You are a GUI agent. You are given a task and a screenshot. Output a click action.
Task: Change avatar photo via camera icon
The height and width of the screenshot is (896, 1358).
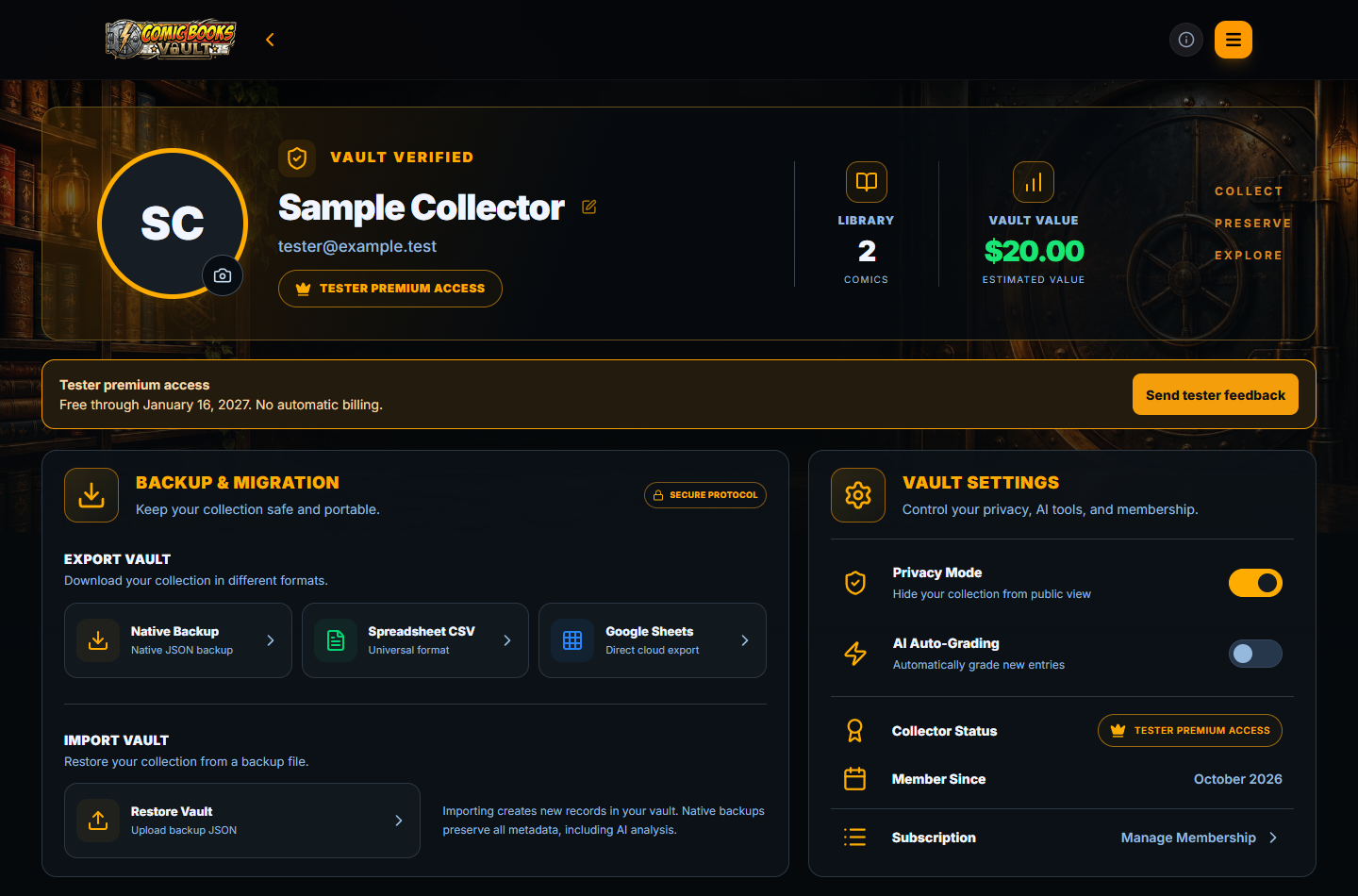[223, 275]
